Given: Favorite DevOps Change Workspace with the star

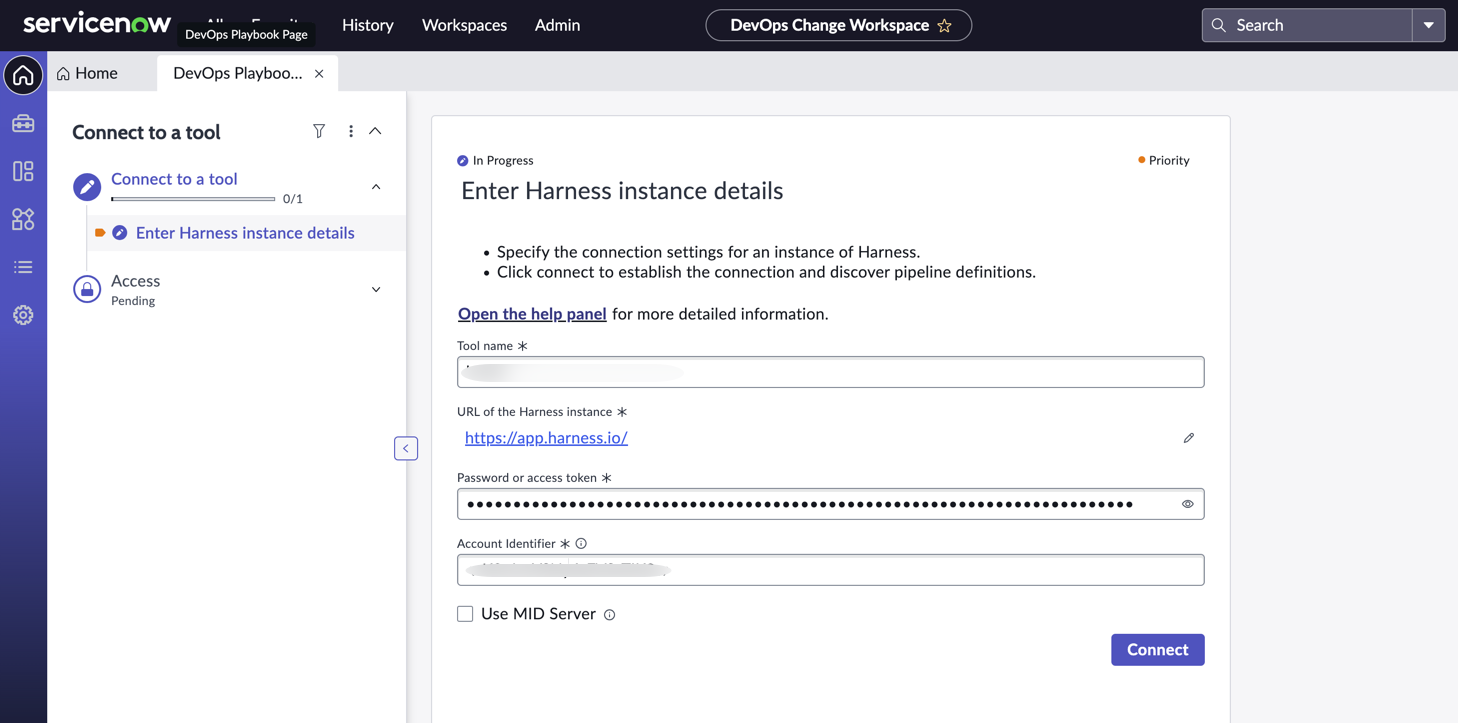Looking at the screenshot, I should (945, 25).
